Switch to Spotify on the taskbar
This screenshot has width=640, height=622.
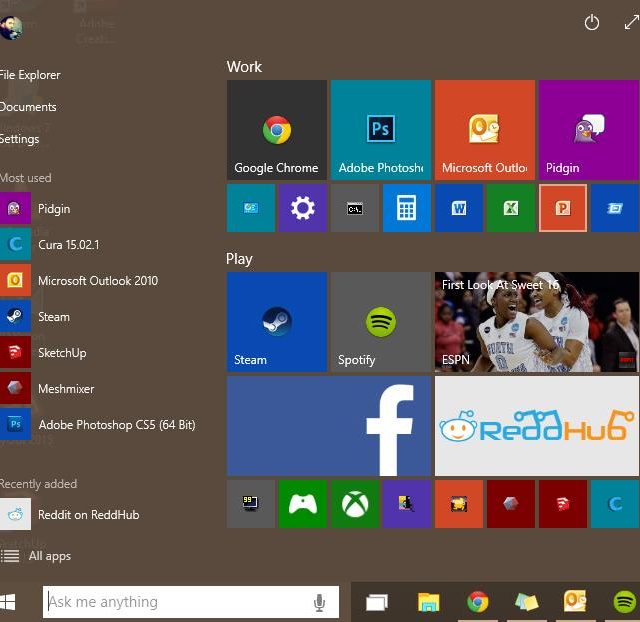[625, 602]
